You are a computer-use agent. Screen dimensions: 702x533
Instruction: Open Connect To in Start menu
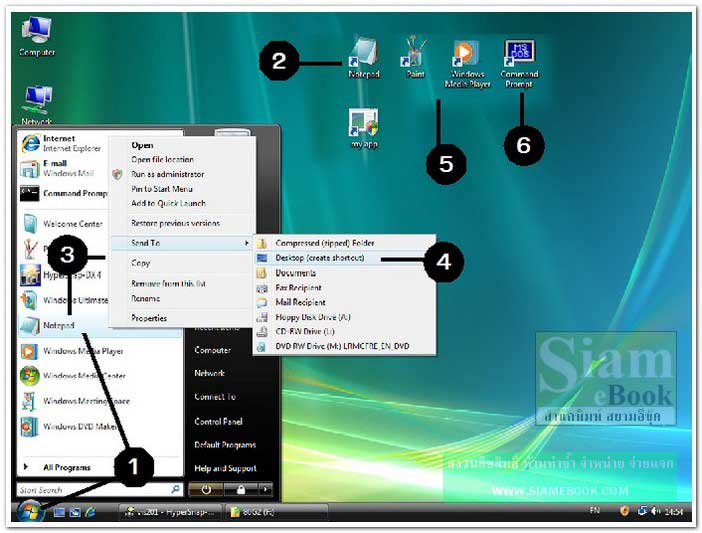click(x=215, y=397)
